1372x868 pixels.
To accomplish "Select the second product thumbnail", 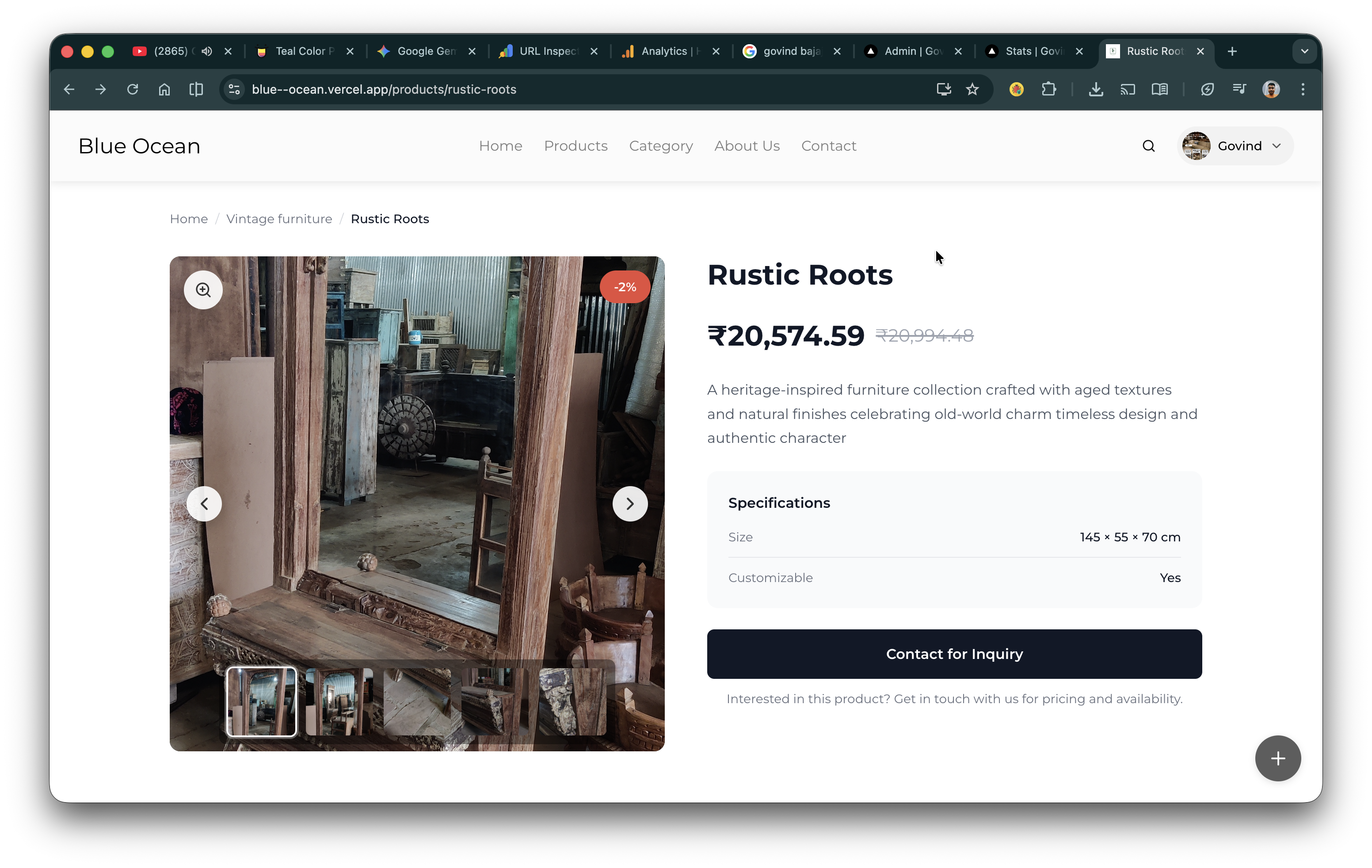I will (x=339, y=702).
